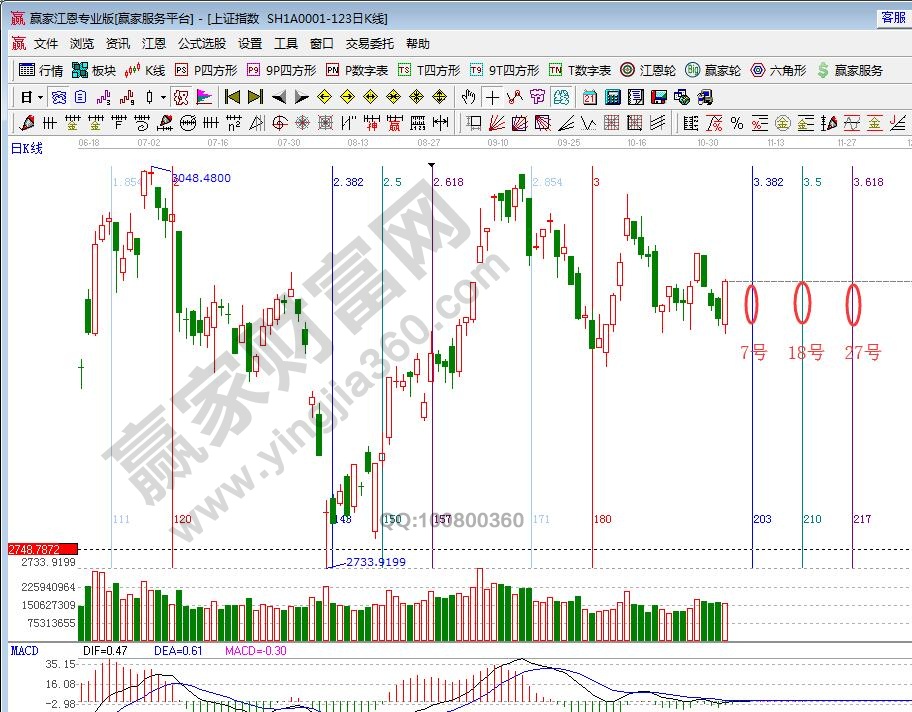Jump to first bar with skip-start arrow
Screen dimensions: 912x712
232,97
